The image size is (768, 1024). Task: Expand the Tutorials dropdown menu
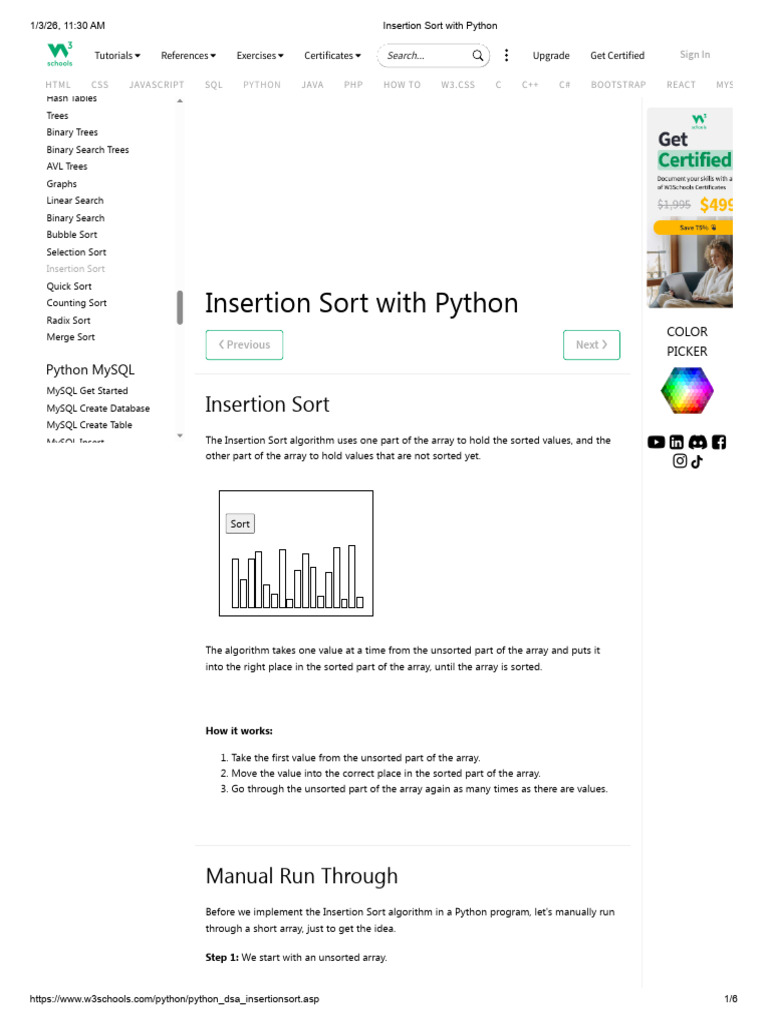pyautogui.click(x=117, y=56)
